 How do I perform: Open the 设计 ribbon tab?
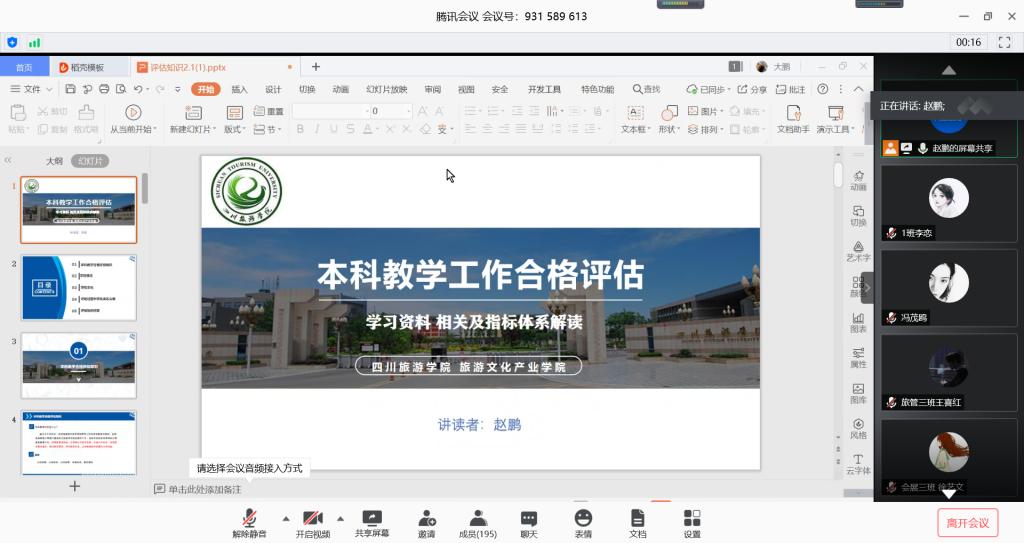tap(273, 89)
